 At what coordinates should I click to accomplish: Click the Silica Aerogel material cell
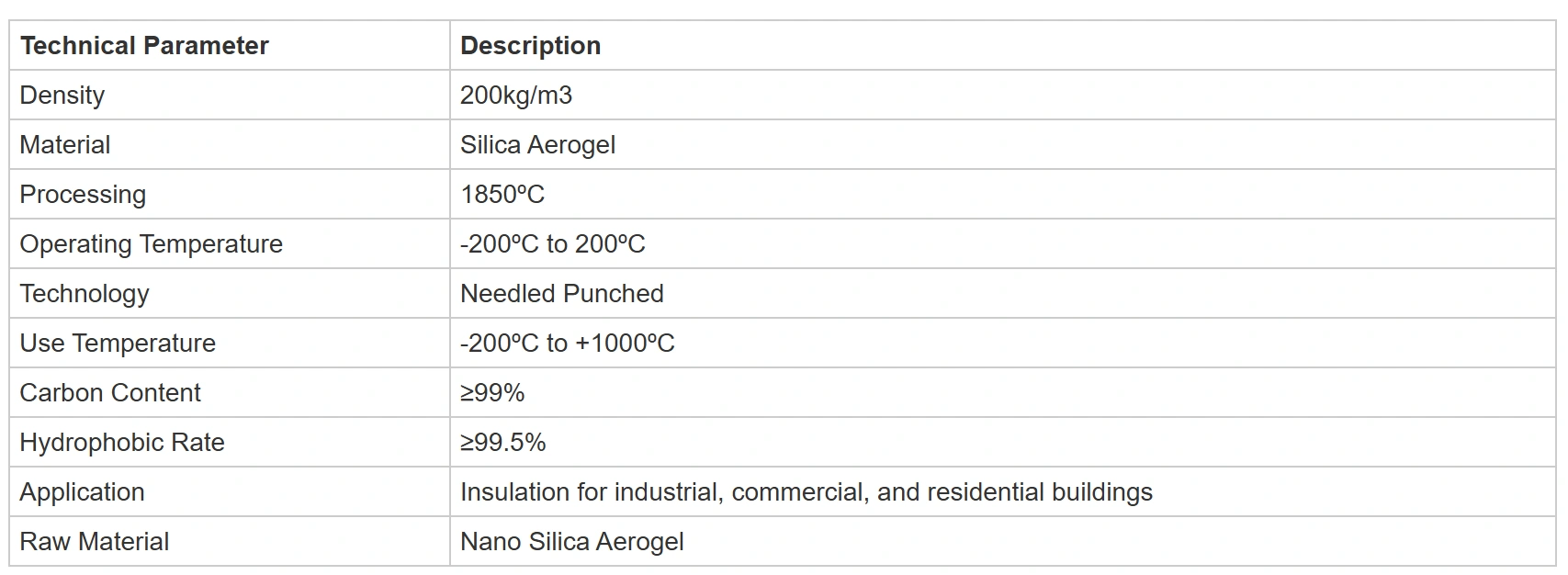coord(537,145)
